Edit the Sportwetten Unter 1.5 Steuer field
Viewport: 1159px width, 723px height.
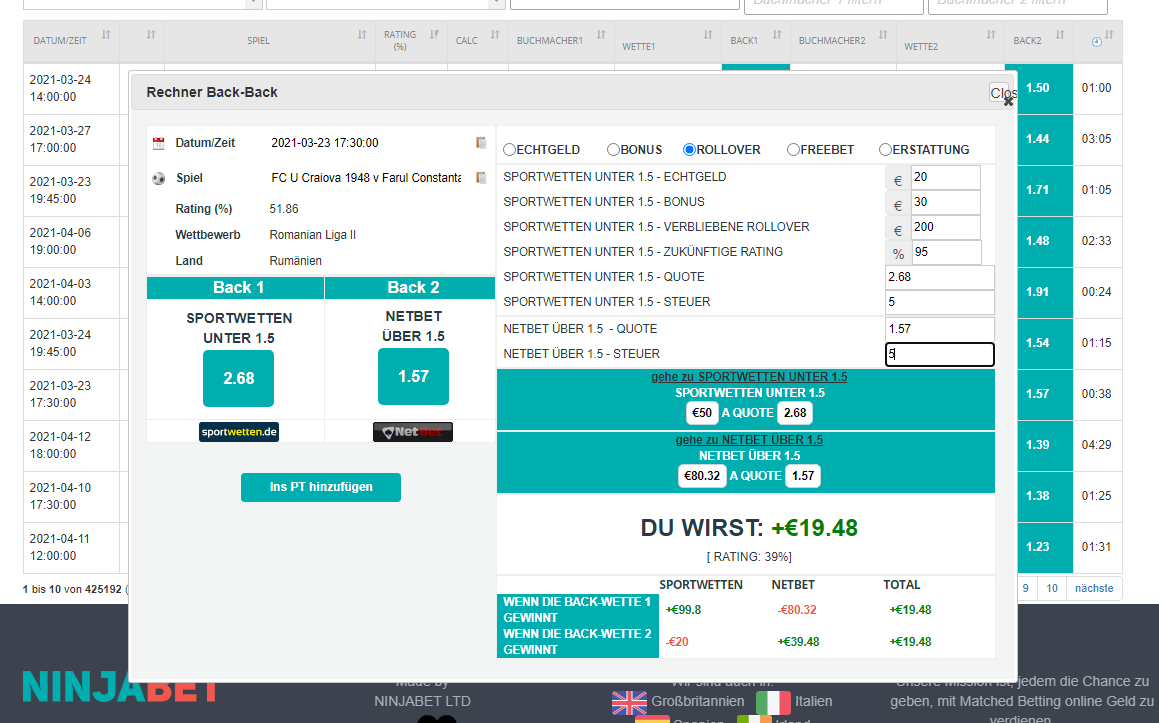pyautogui.click(x=939, y=302)
